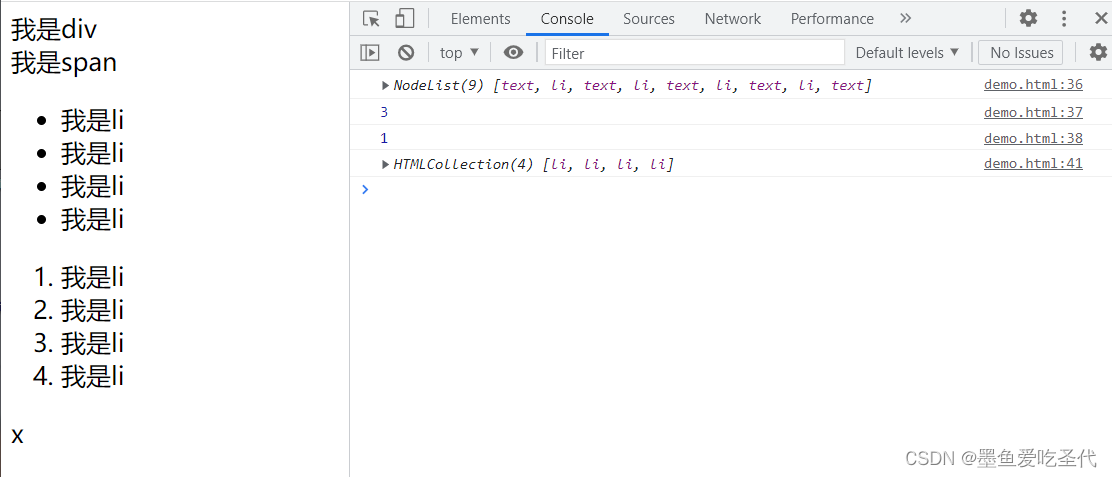The height and width of the screenshot is (477, 1112).
Task: Open source link demo.html:37
Action: coord(1033,112)
